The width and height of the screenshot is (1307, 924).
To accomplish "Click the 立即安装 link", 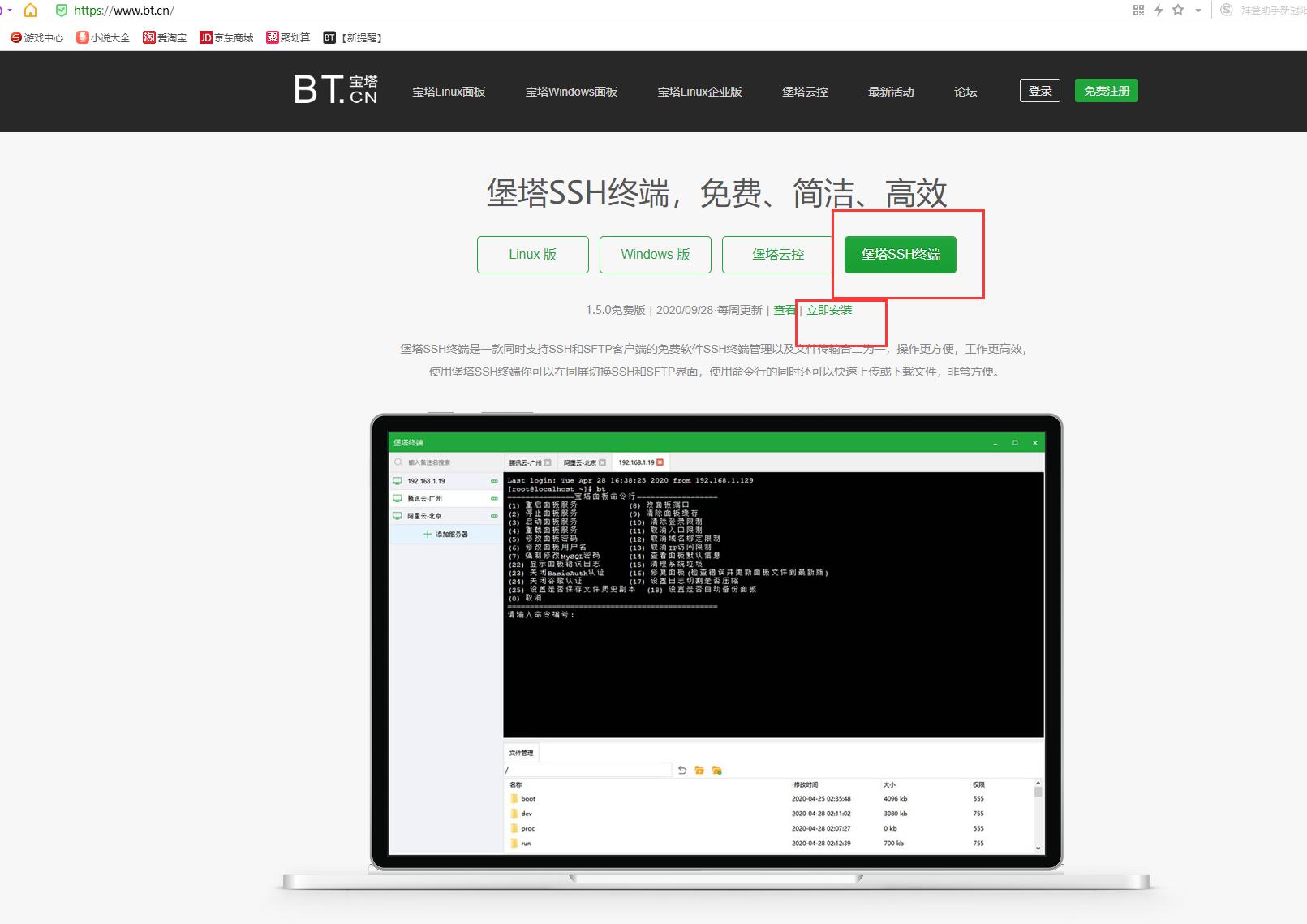I will (x=829, y=310).
